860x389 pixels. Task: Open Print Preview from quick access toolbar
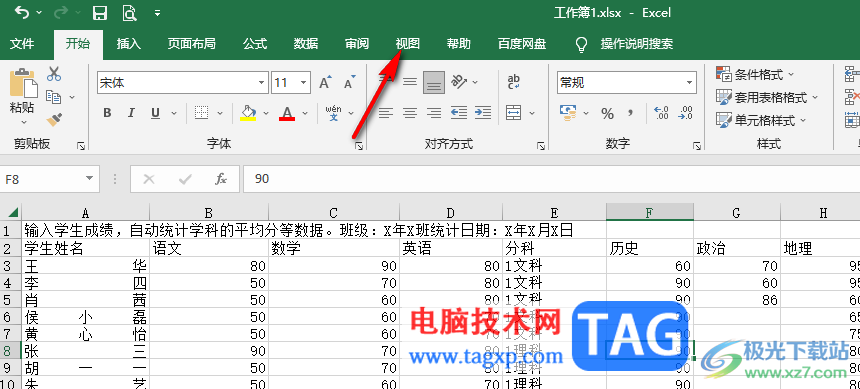[x=129, y=13]
